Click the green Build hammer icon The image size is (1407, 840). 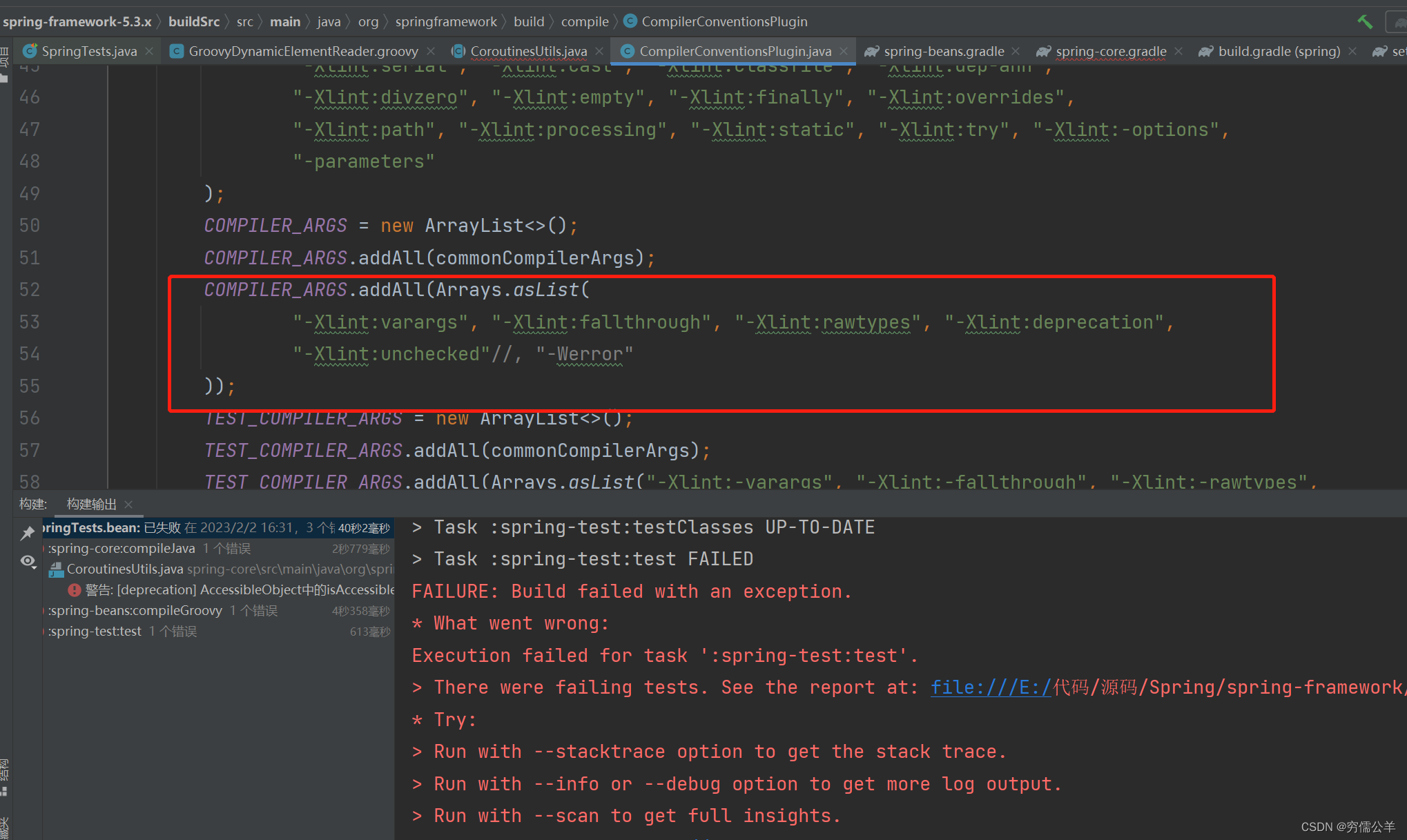pyautogui.click(x=1364, y=21)
